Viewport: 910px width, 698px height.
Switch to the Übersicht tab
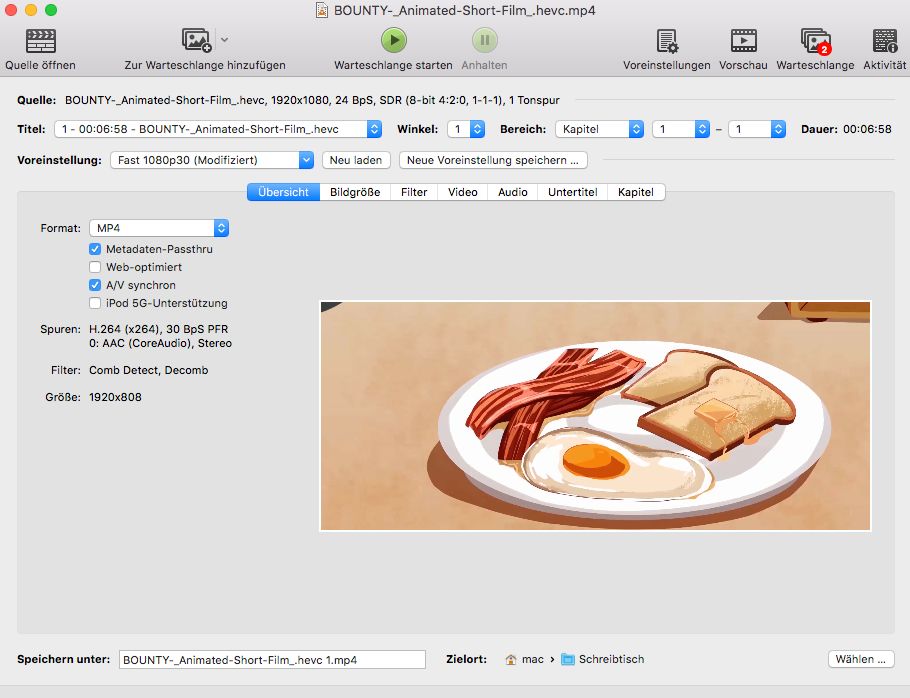tap(283, 192)
